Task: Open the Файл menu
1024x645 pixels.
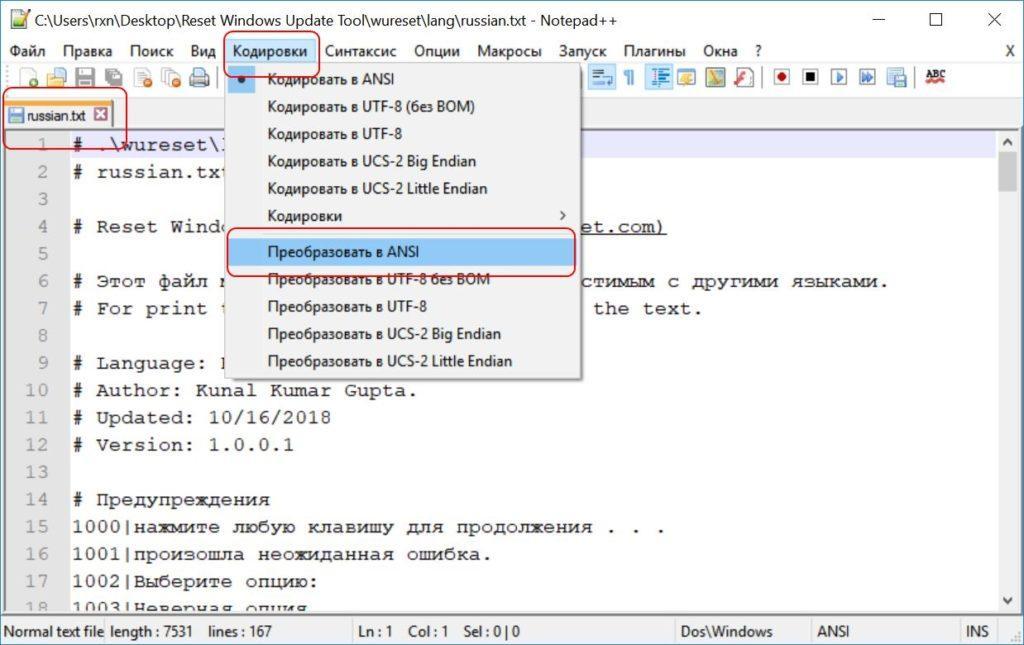Action: coord(27,51)
